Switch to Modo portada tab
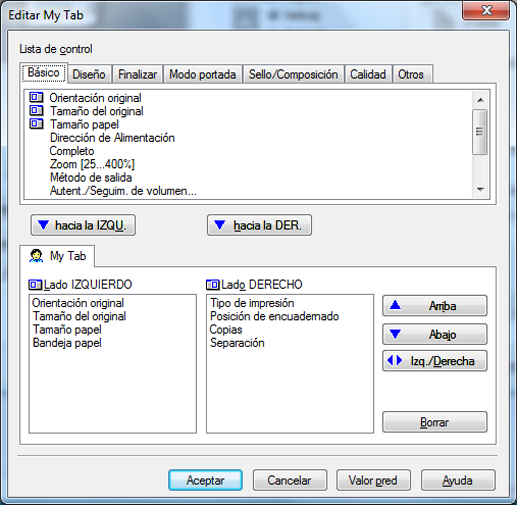 pos(202,74)
